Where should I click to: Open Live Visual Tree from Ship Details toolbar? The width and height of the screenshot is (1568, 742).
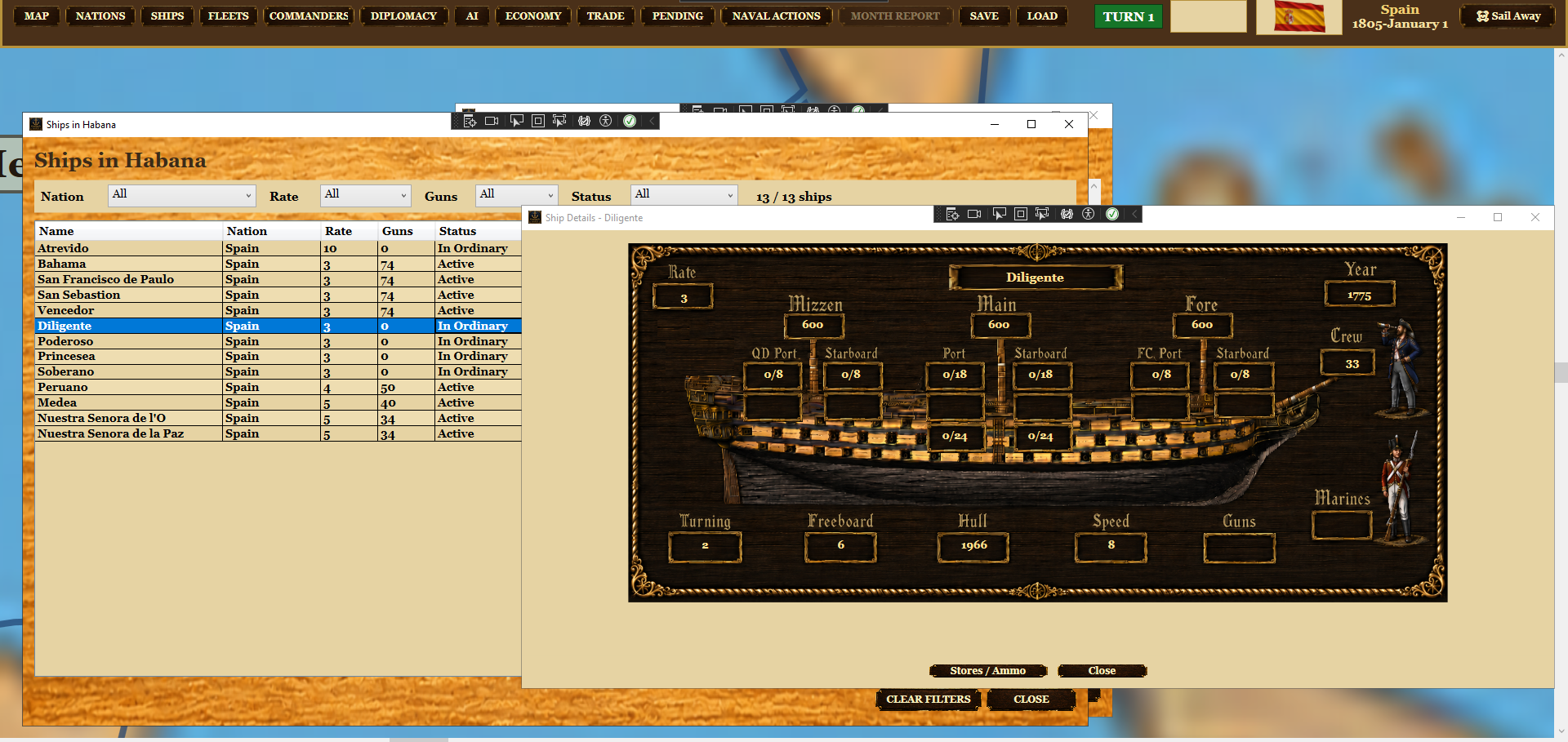pos(952,214)
